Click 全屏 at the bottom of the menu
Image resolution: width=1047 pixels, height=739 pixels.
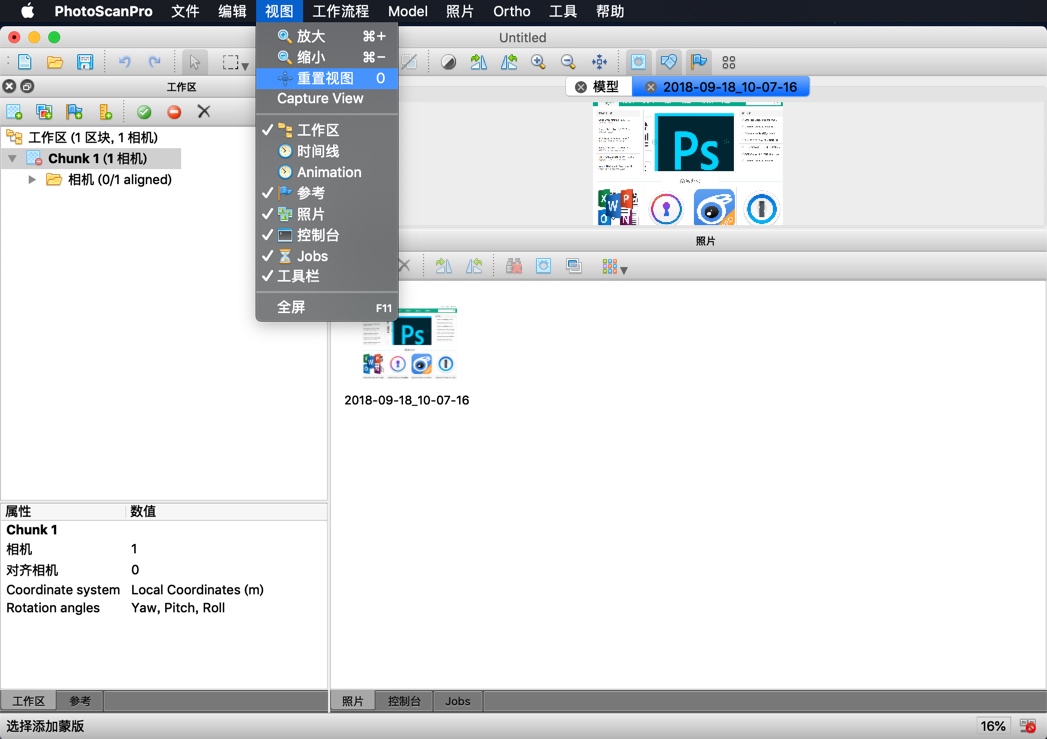point(291,307)
